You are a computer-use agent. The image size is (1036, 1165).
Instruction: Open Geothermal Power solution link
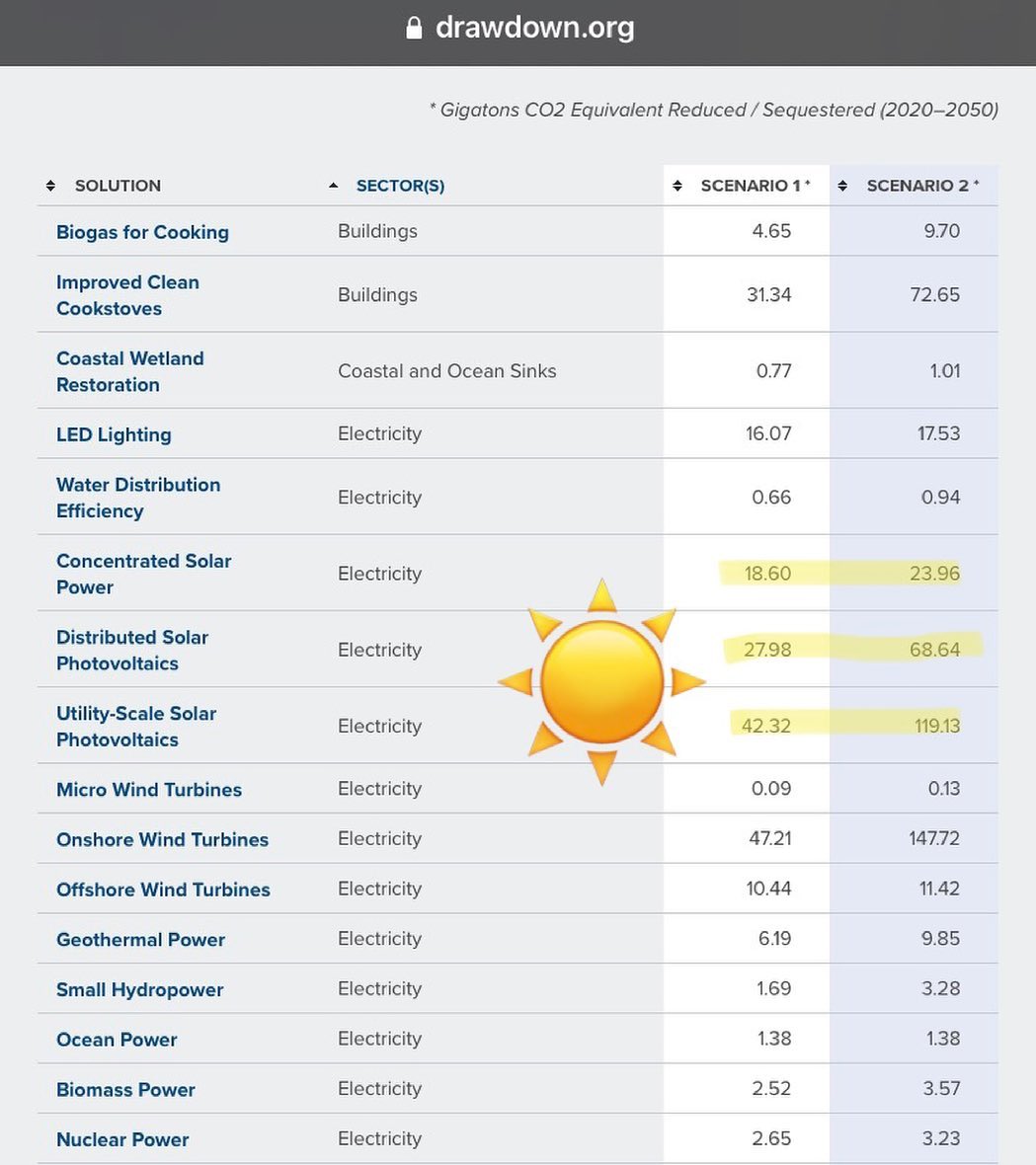(x=140, y=939)
